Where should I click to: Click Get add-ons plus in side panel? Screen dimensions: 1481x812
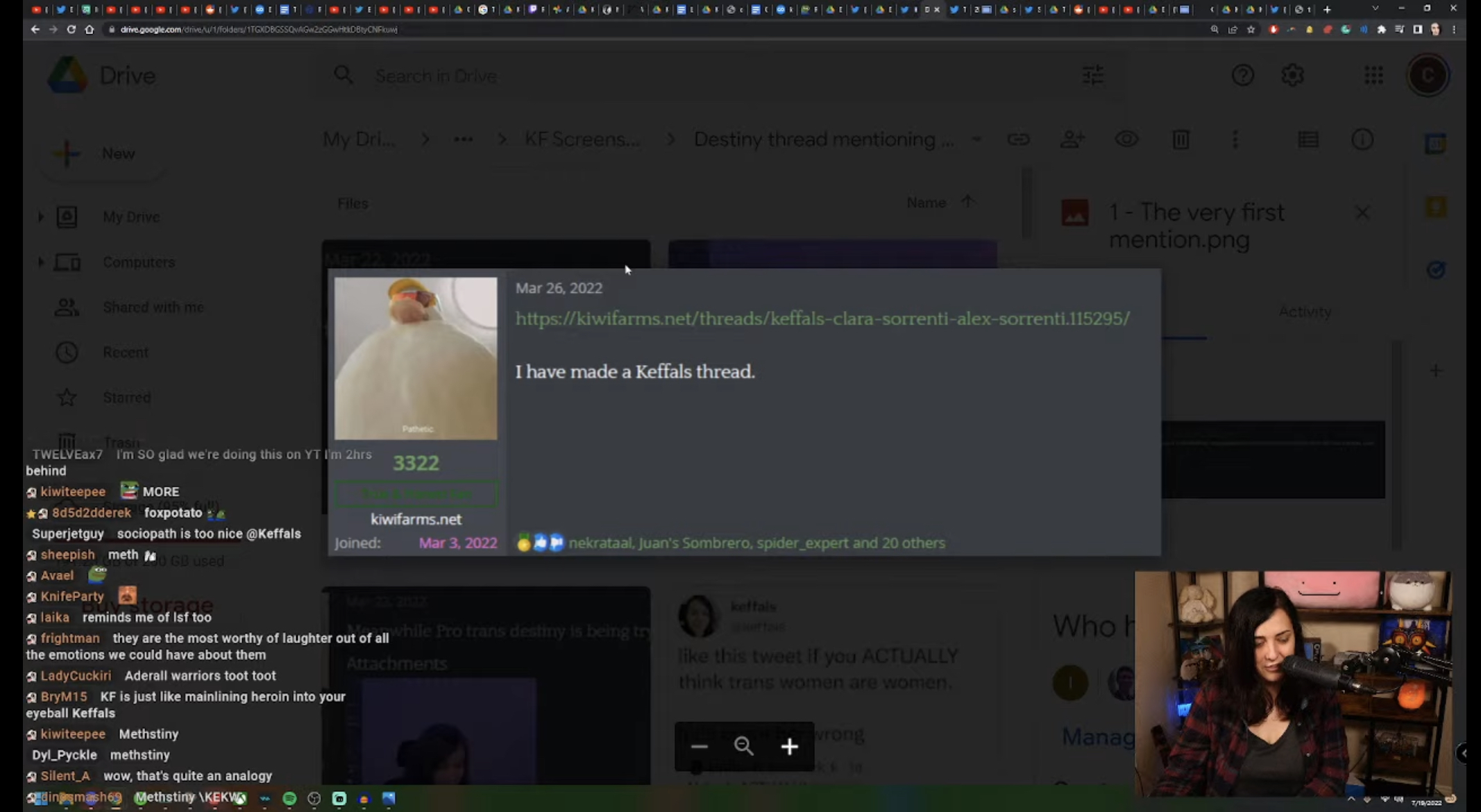[x=1435, y=371]
